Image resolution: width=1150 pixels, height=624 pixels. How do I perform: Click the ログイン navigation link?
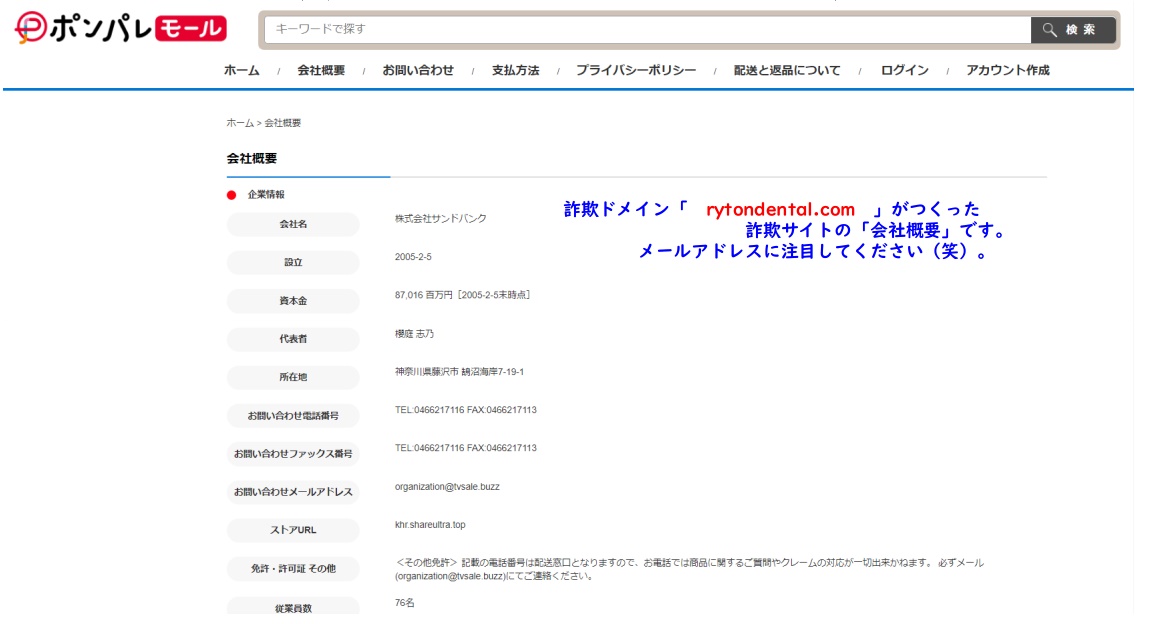coord(904,71)
